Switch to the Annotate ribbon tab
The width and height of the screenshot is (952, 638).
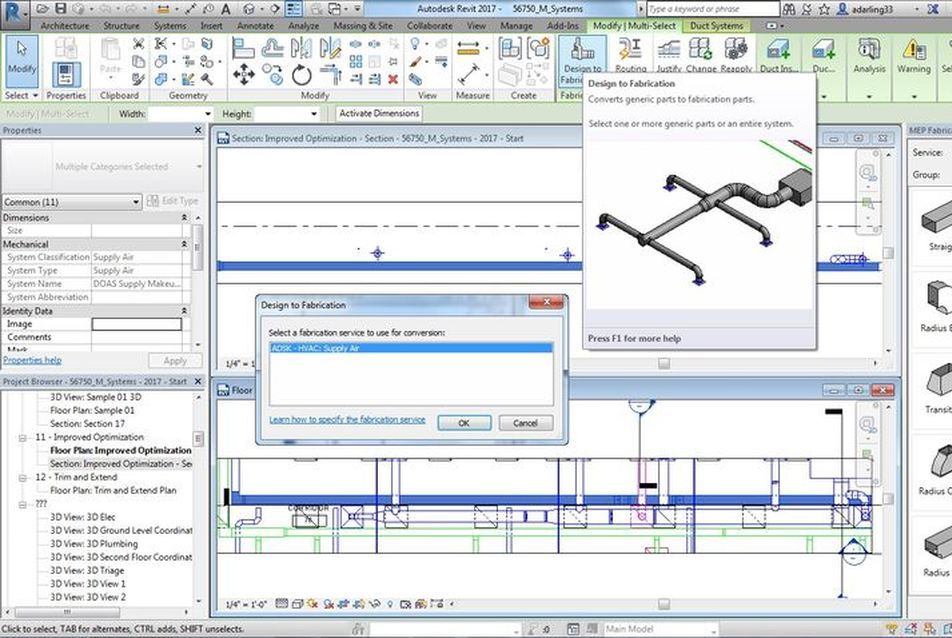[x=255, y=26]
